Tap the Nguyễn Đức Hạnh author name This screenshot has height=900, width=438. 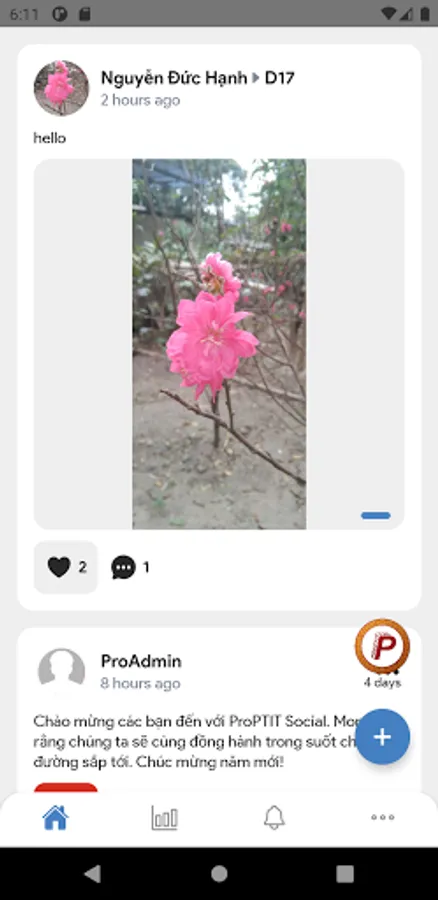click(x=174, y=77)
